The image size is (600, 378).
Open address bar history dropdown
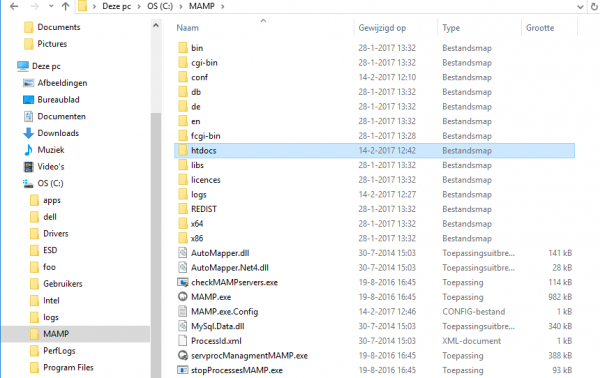pyautogui.click(x=580, y=7)
